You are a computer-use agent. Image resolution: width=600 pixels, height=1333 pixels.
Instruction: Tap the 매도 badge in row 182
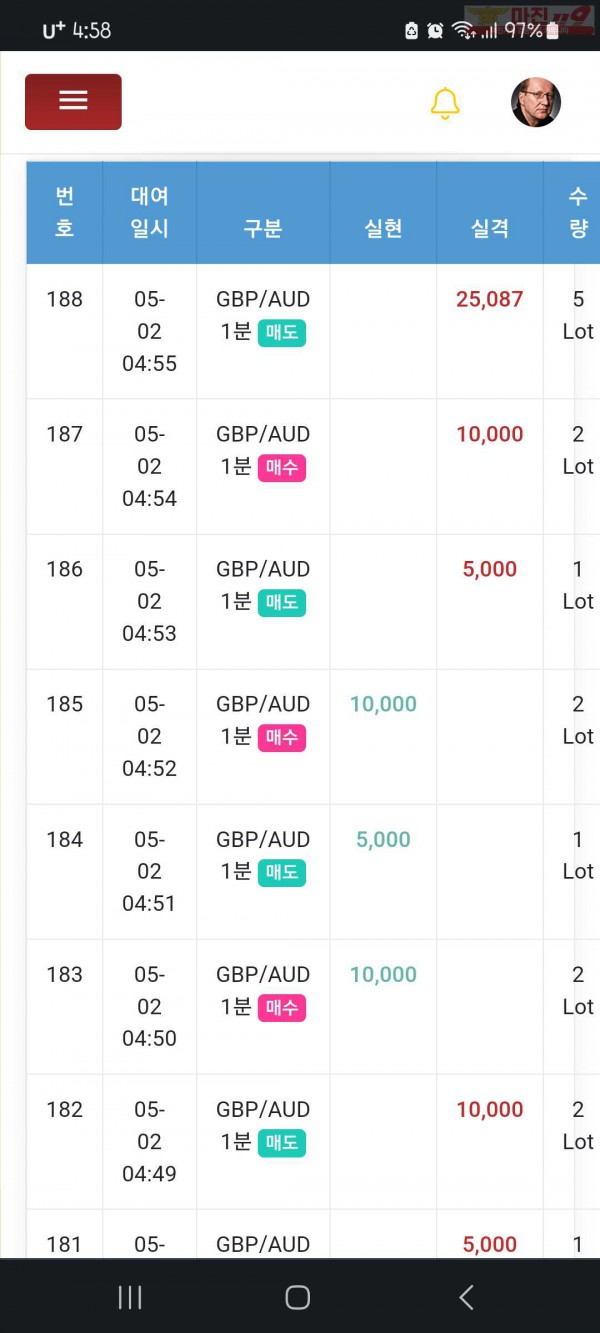pos(282,1143)
